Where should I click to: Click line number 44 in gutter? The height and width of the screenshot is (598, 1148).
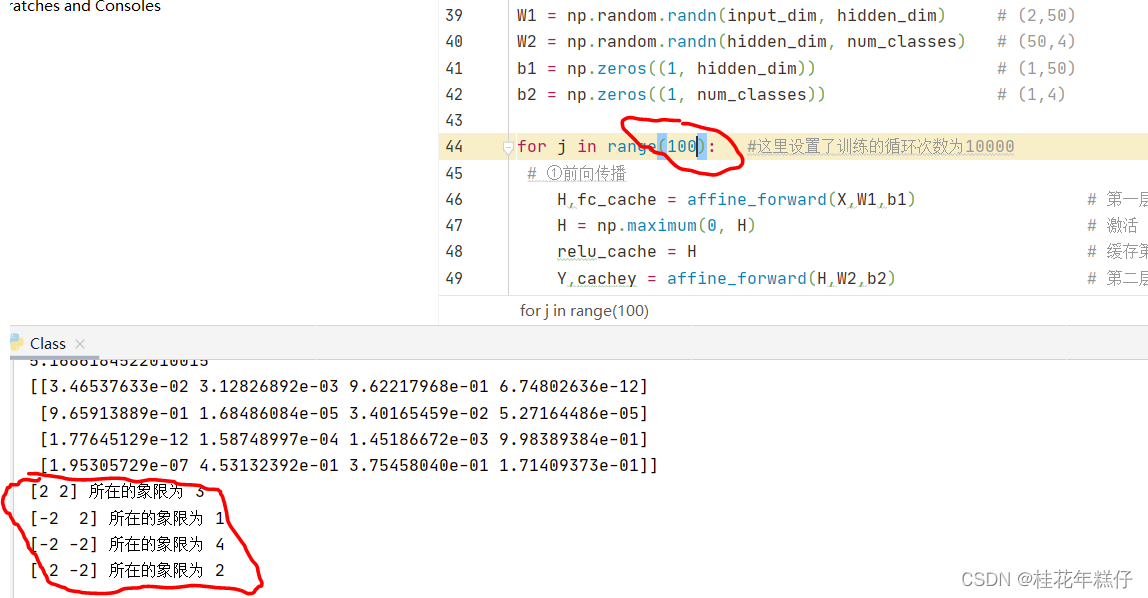coord(454,146)
